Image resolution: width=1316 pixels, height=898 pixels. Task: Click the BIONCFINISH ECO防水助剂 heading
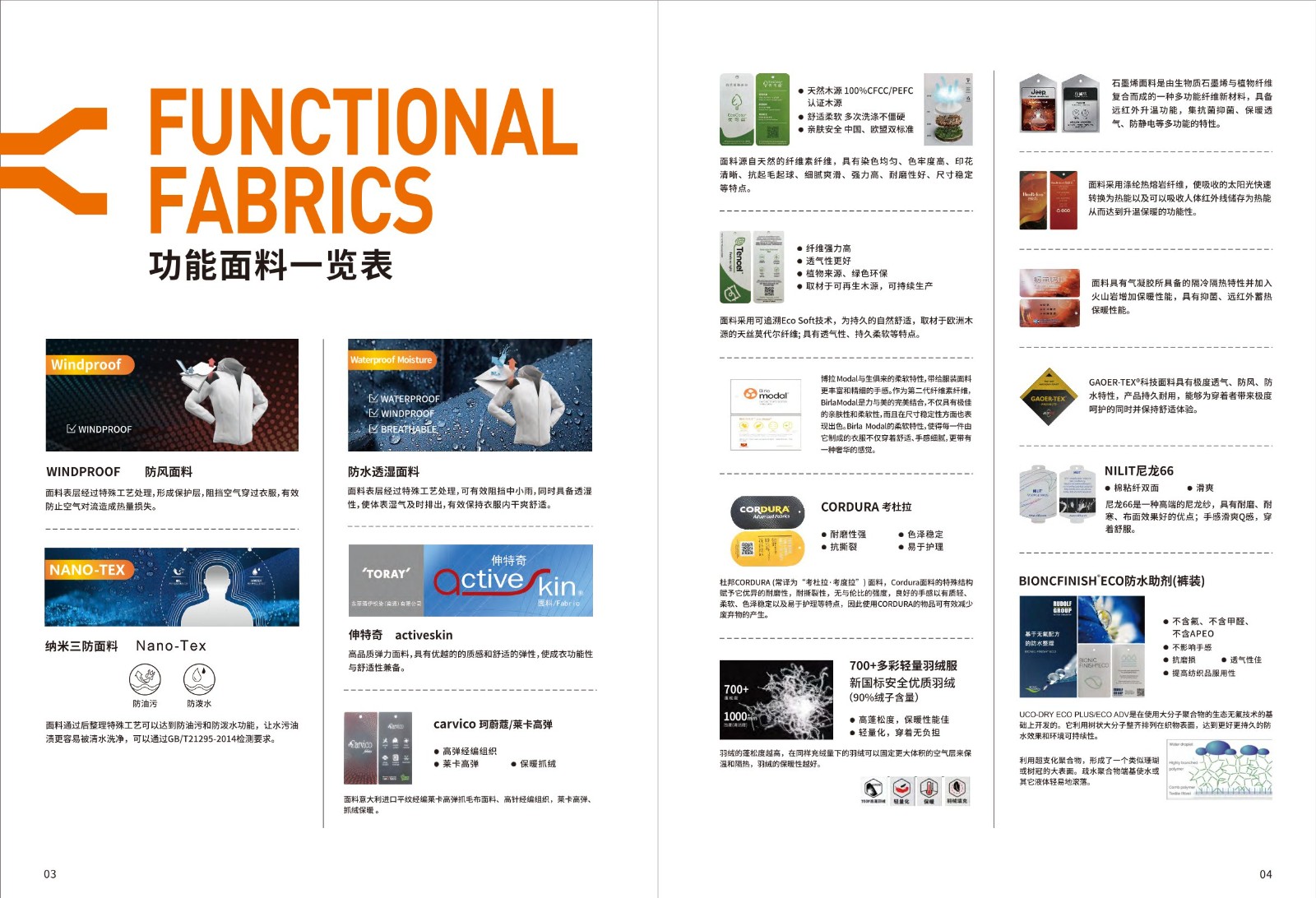[1111, 581]
